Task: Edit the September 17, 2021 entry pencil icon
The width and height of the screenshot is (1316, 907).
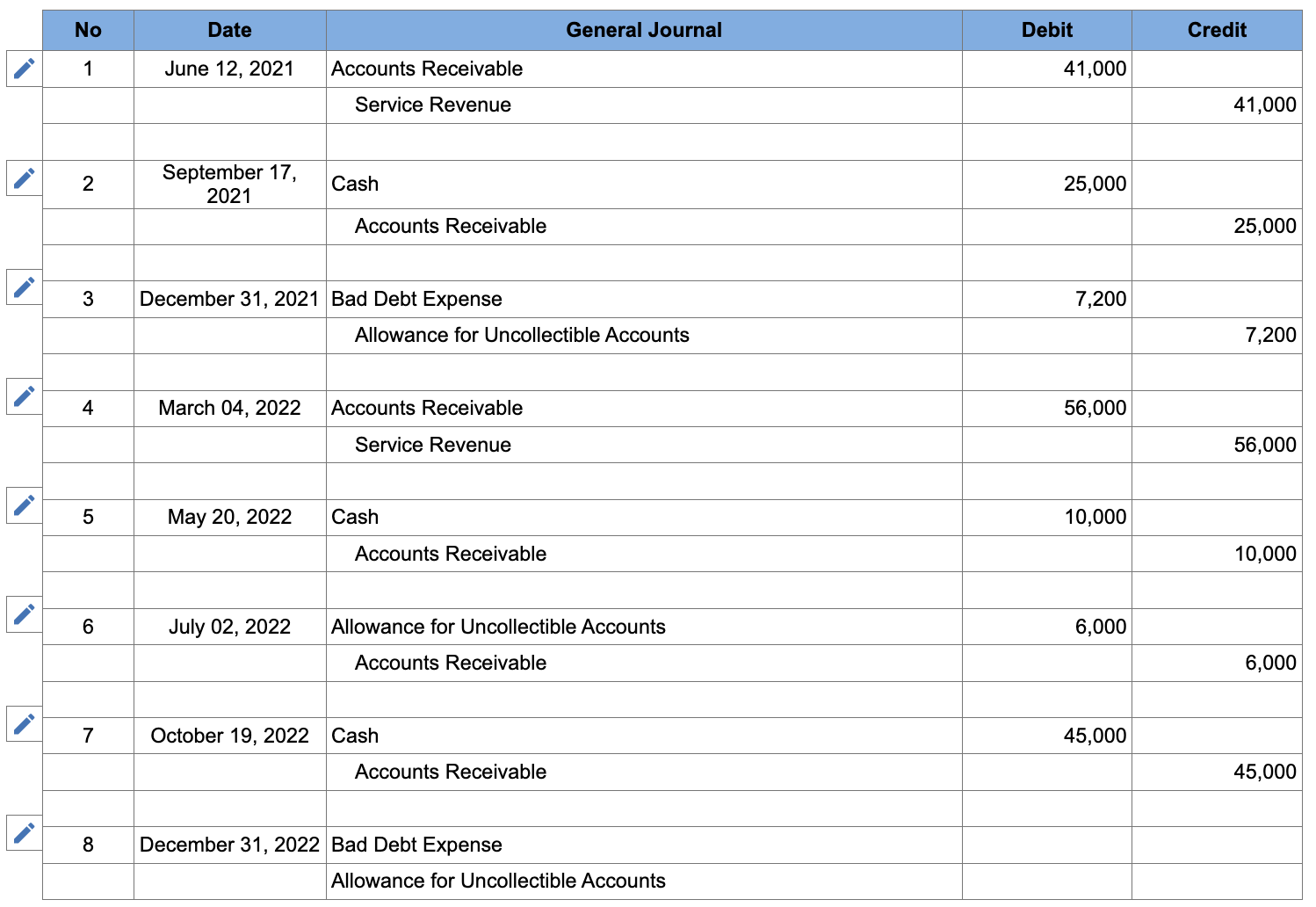Action: point(23,178)
